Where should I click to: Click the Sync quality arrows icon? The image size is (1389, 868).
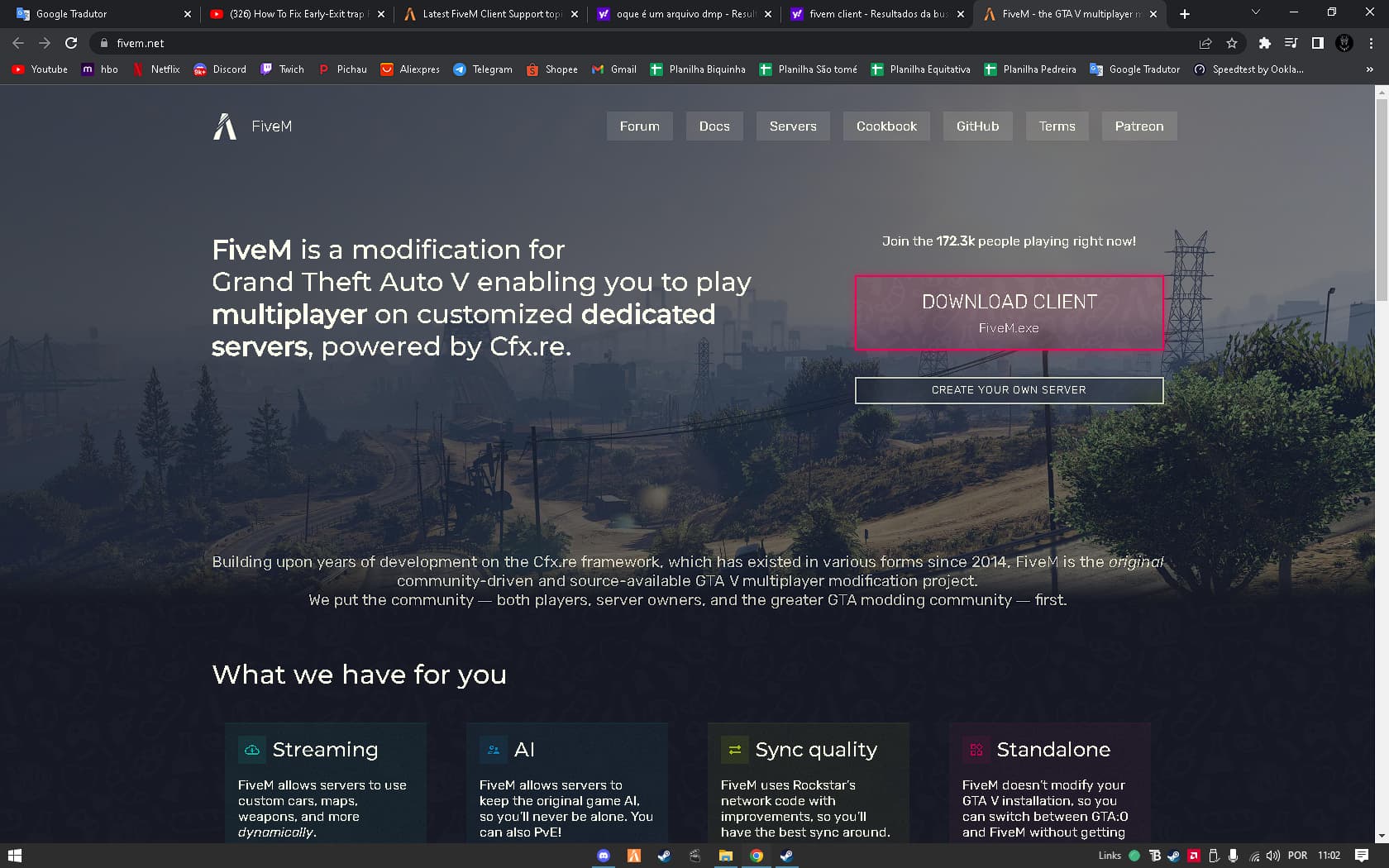(x=734, y=750)
